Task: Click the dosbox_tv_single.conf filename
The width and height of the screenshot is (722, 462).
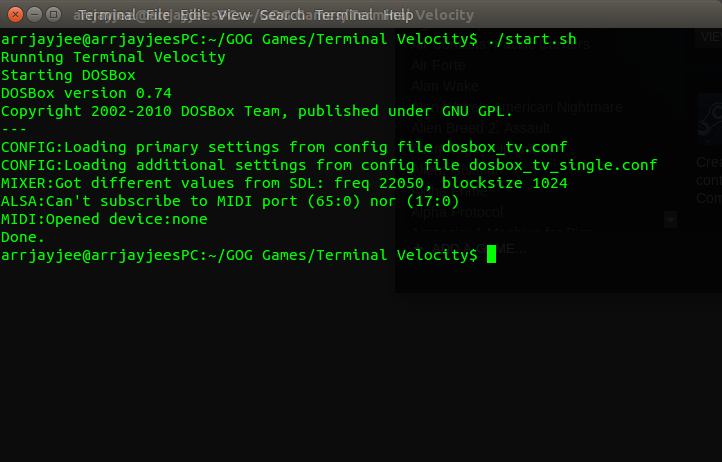Action: coord(563,165)
